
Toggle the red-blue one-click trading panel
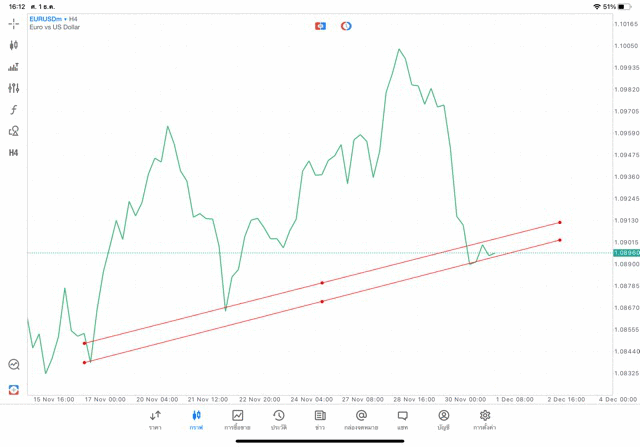320,26
